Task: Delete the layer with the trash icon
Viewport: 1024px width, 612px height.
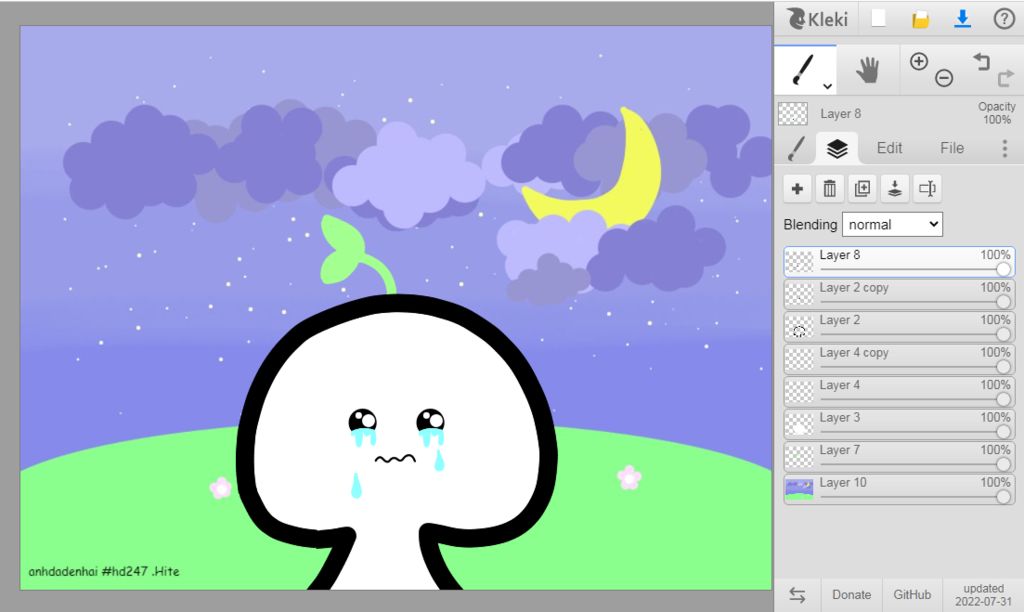Action: (x=829, y=189)
